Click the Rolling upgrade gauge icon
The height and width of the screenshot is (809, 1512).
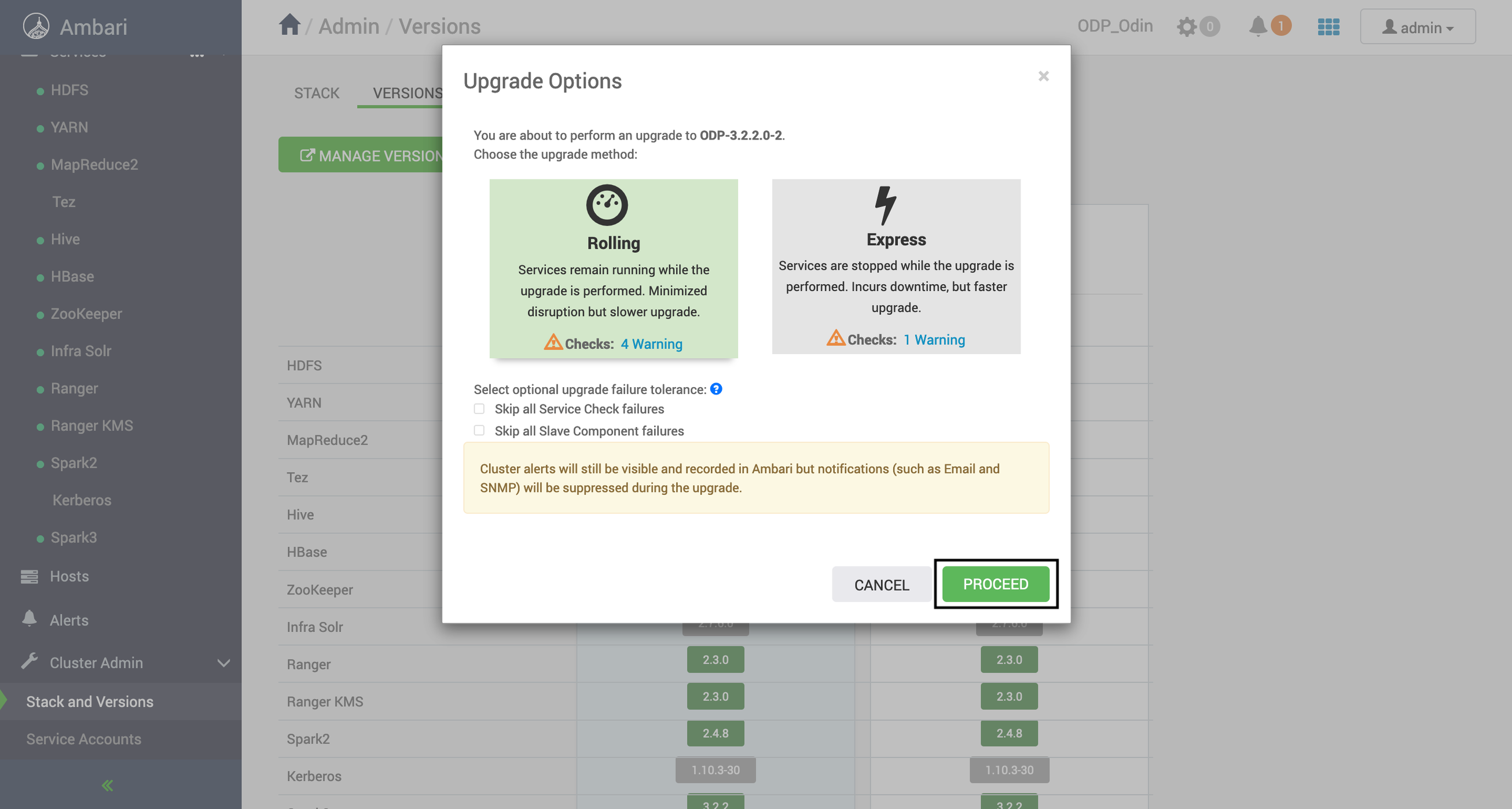607,205
